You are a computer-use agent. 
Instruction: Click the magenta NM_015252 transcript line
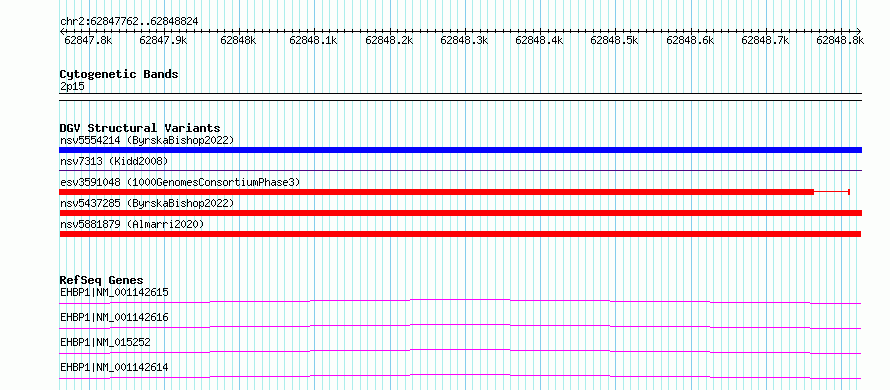[x=460, y=351]
